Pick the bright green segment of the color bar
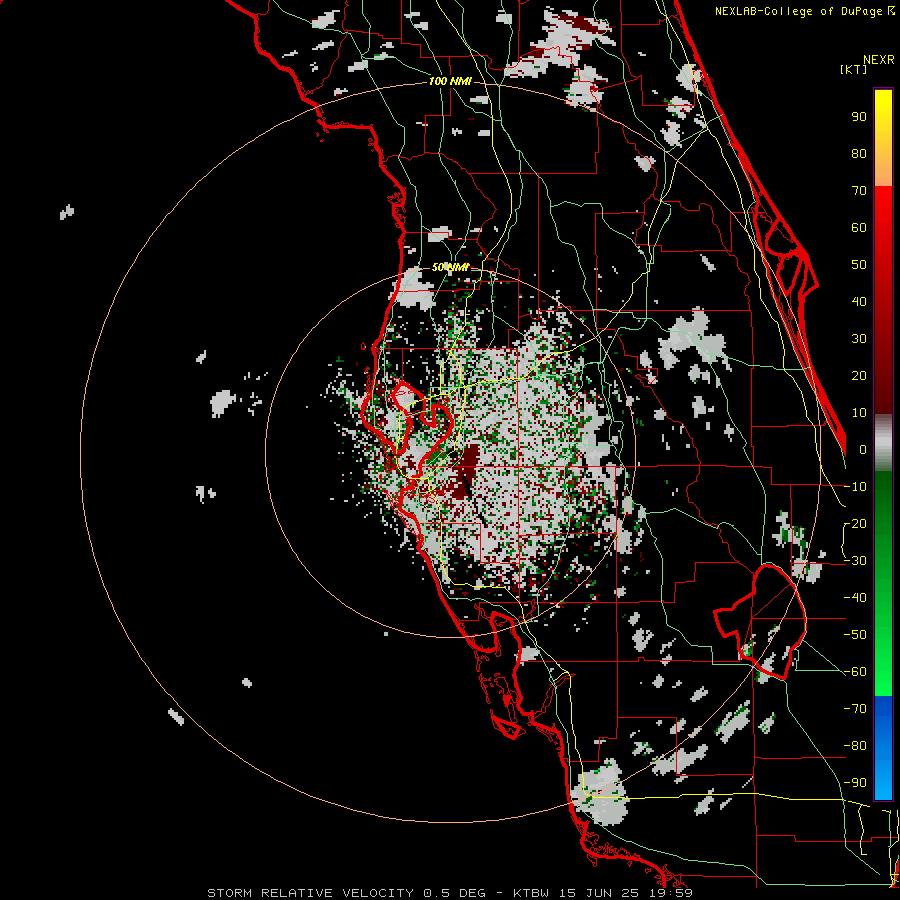The height and width of the screenshot is (900, 900). pyautogui.click(x=883, y=660)
